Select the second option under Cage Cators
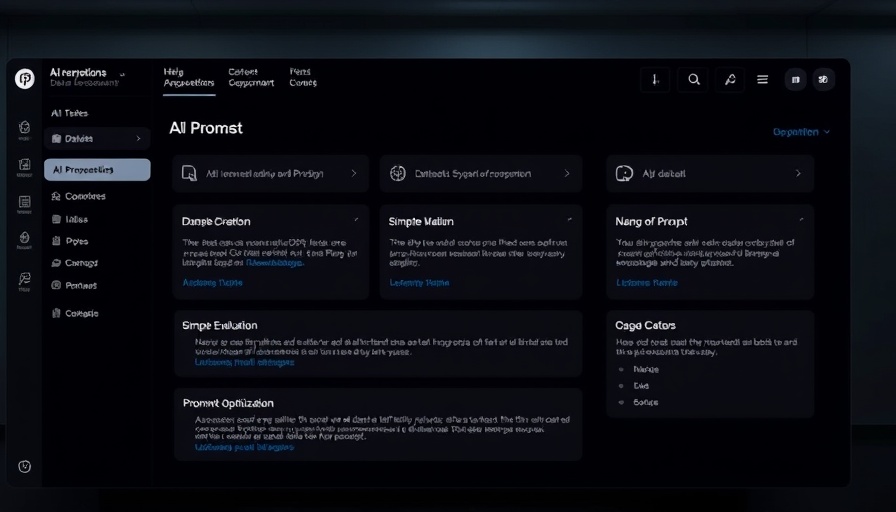This screenshot has height=512, width=896. [641, 385]
